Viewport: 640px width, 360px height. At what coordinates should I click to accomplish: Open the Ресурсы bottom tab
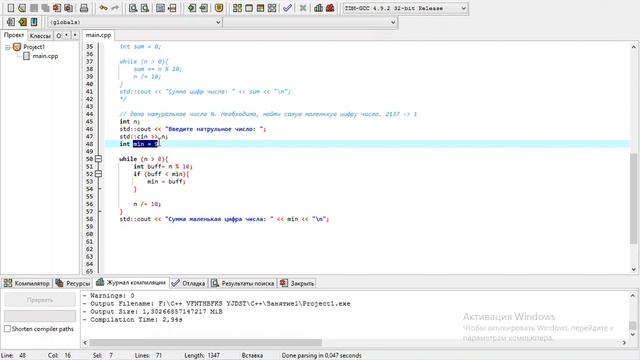pos(73,283)
